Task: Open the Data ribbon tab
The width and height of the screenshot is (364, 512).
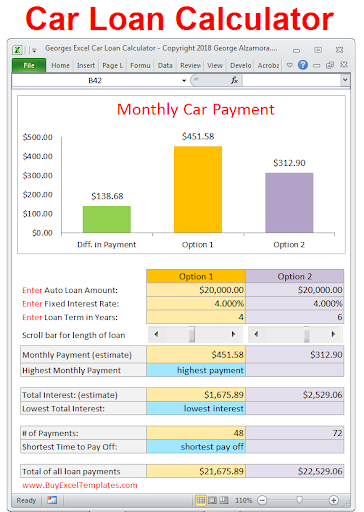Action: point(165,66)
